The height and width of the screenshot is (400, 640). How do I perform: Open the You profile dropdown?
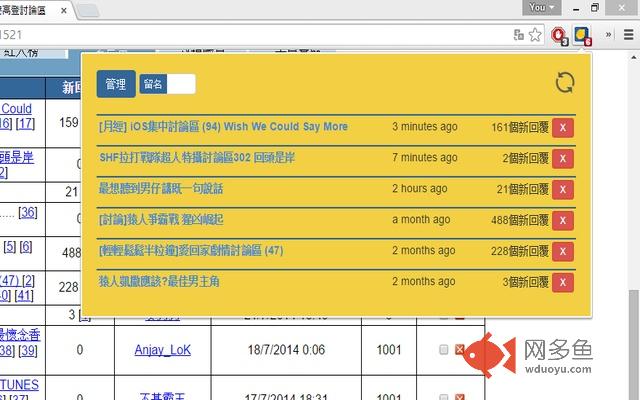click(x=538, y=7)
